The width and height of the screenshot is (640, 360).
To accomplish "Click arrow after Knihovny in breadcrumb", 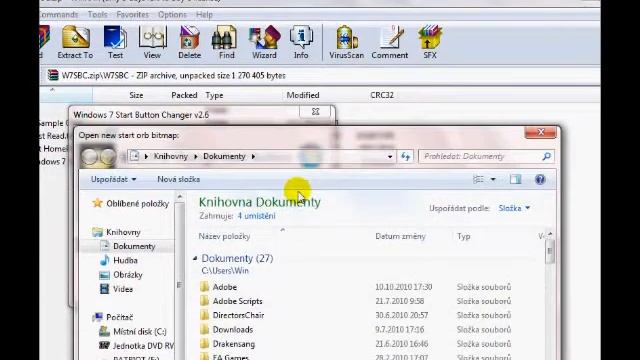I will click(196, 156).
